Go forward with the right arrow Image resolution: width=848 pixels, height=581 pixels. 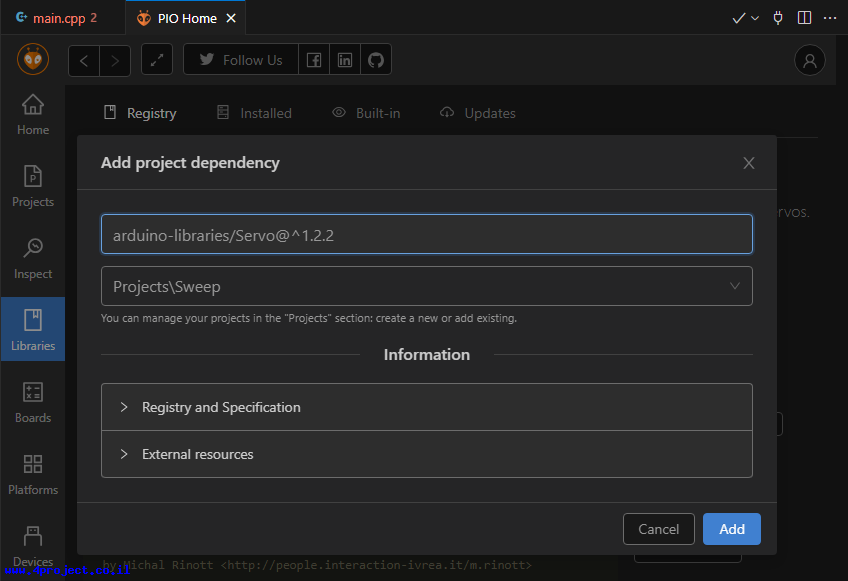[115, 60]
